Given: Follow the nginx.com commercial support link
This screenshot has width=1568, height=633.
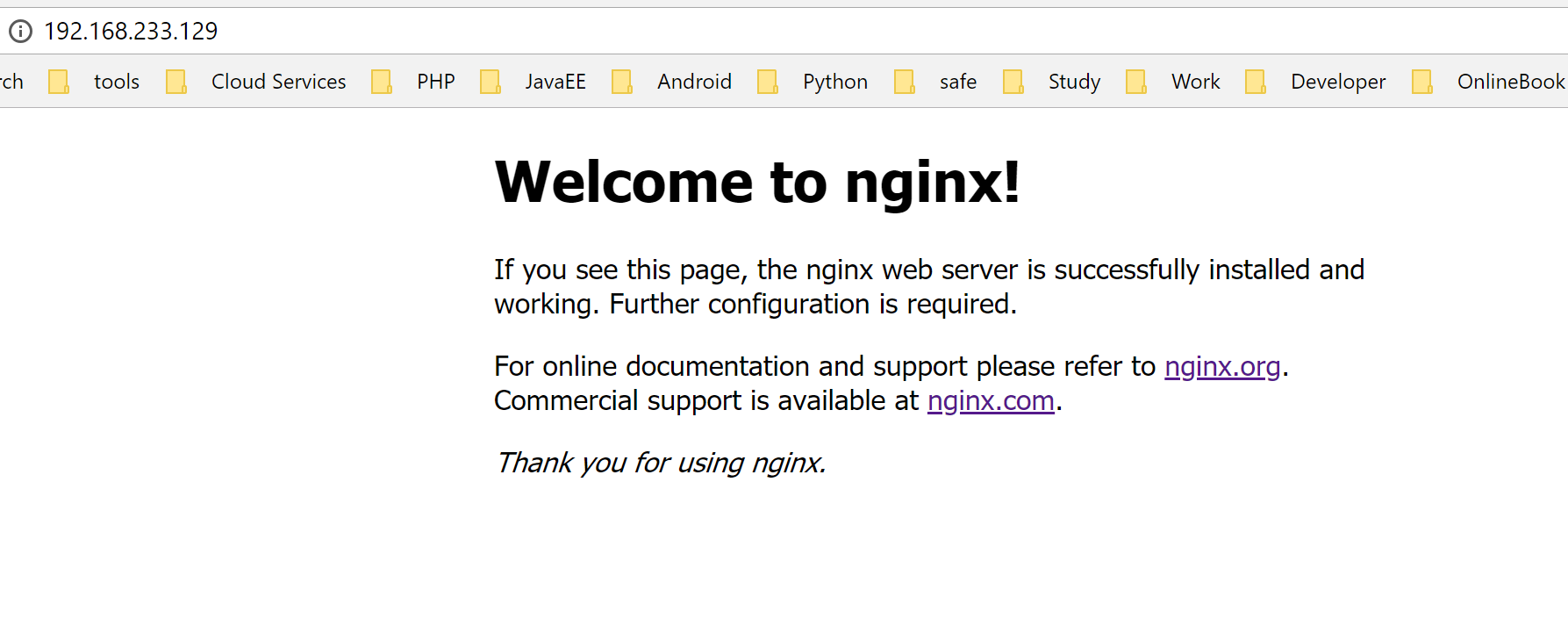Looking at the screenshot, I should tap(991, 401).
